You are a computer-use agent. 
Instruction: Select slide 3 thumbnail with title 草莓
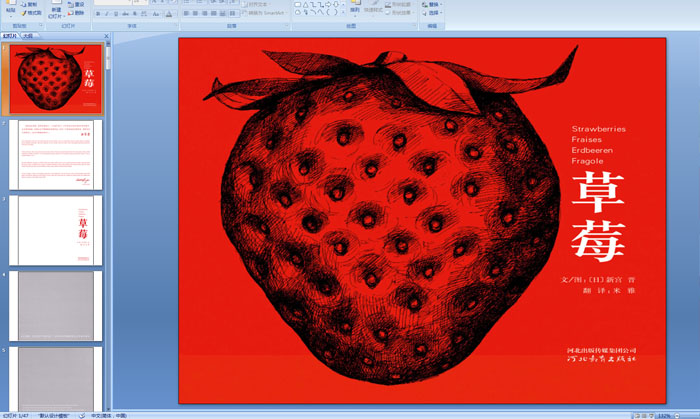56,230
